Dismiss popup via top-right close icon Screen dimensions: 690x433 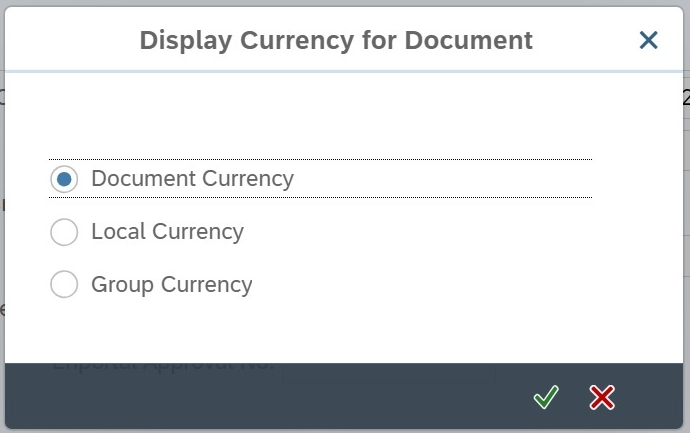pyautogui.click(x=649, y=40)
